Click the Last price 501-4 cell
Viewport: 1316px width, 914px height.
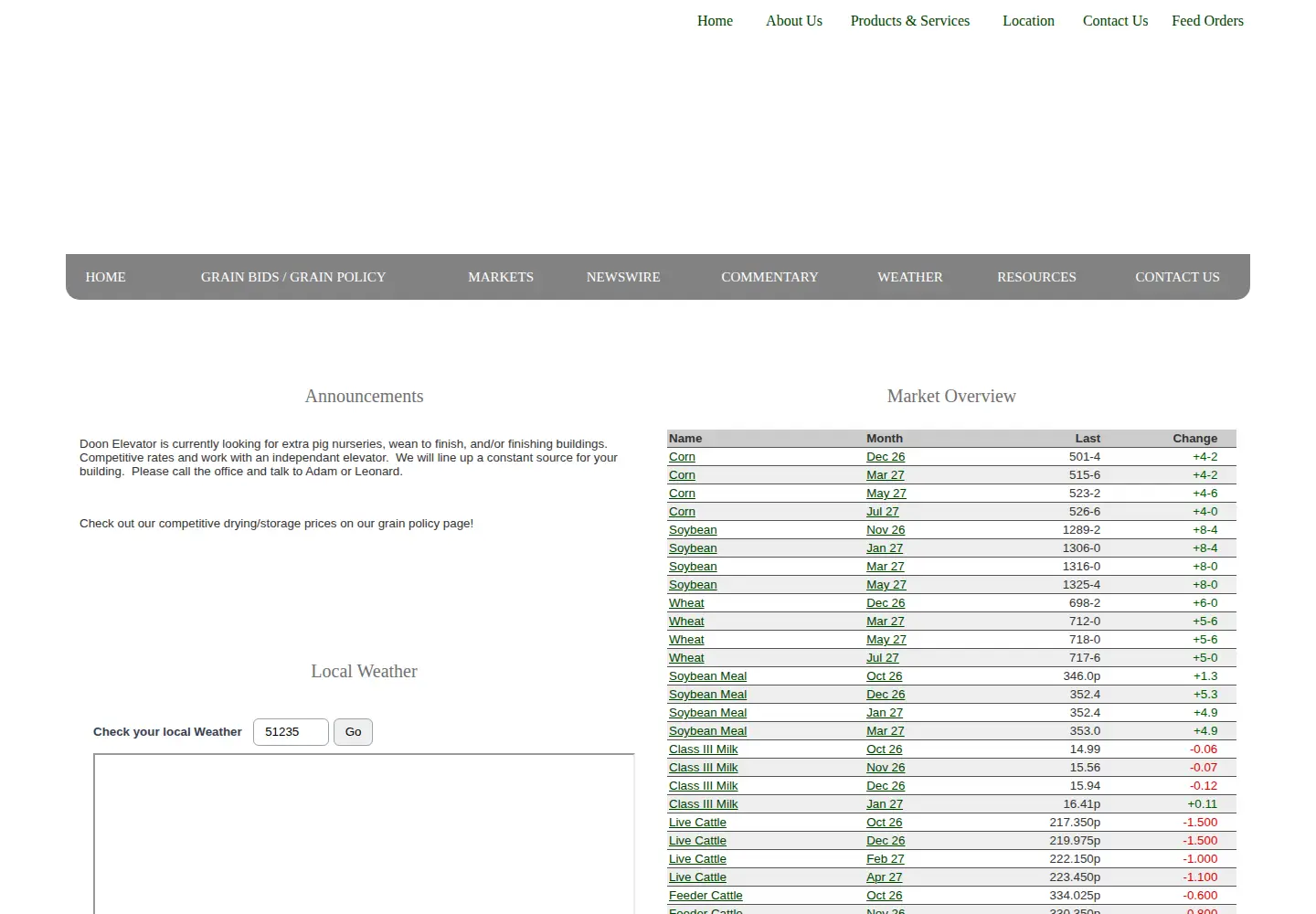click(x=1085, y=457)
